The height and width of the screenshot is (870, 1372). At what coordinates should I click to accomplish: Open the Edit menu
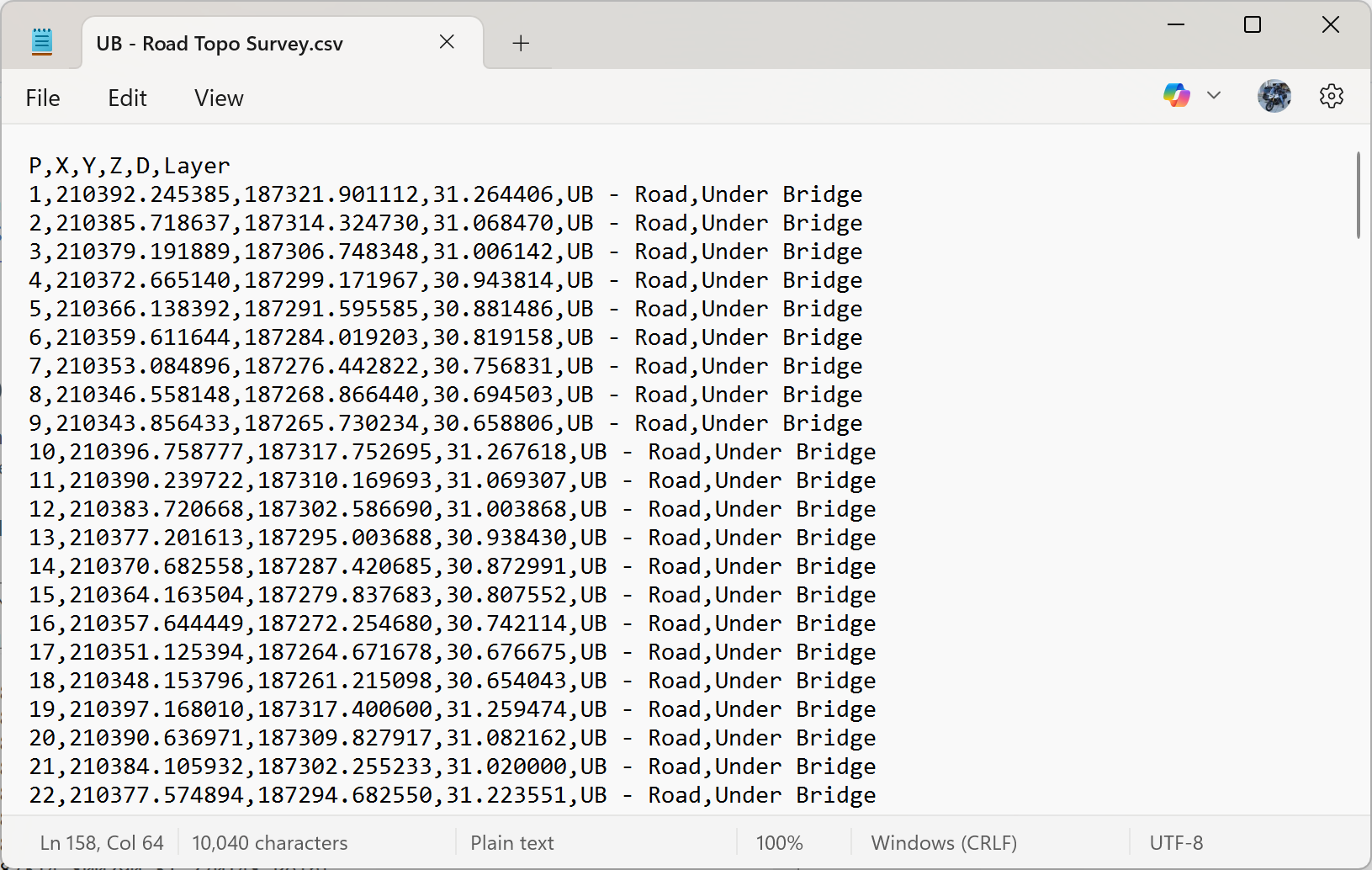pyautogui.click(x=127, y=98)
